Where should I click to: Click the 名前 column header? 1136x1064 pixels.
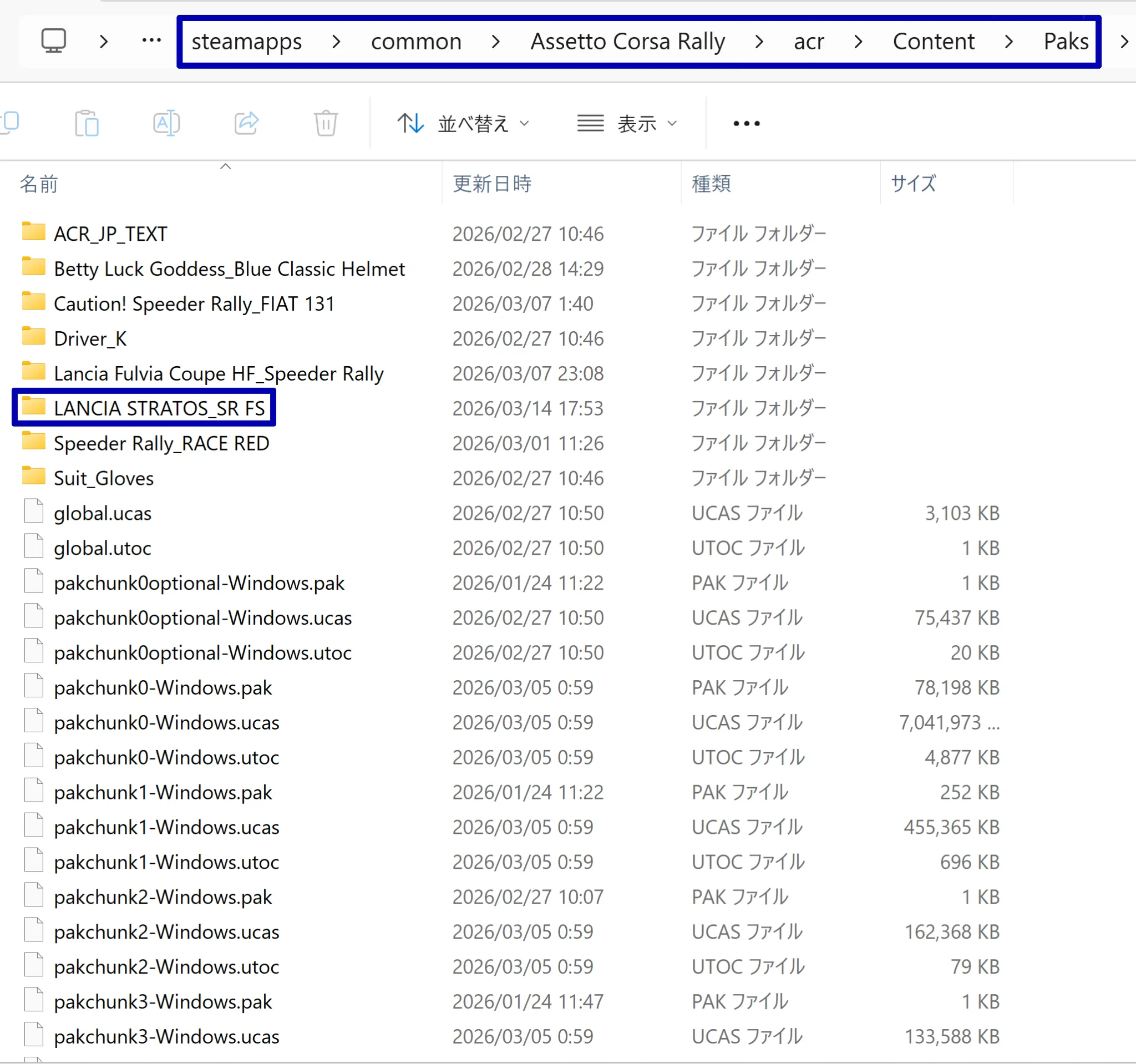(39, 184)
